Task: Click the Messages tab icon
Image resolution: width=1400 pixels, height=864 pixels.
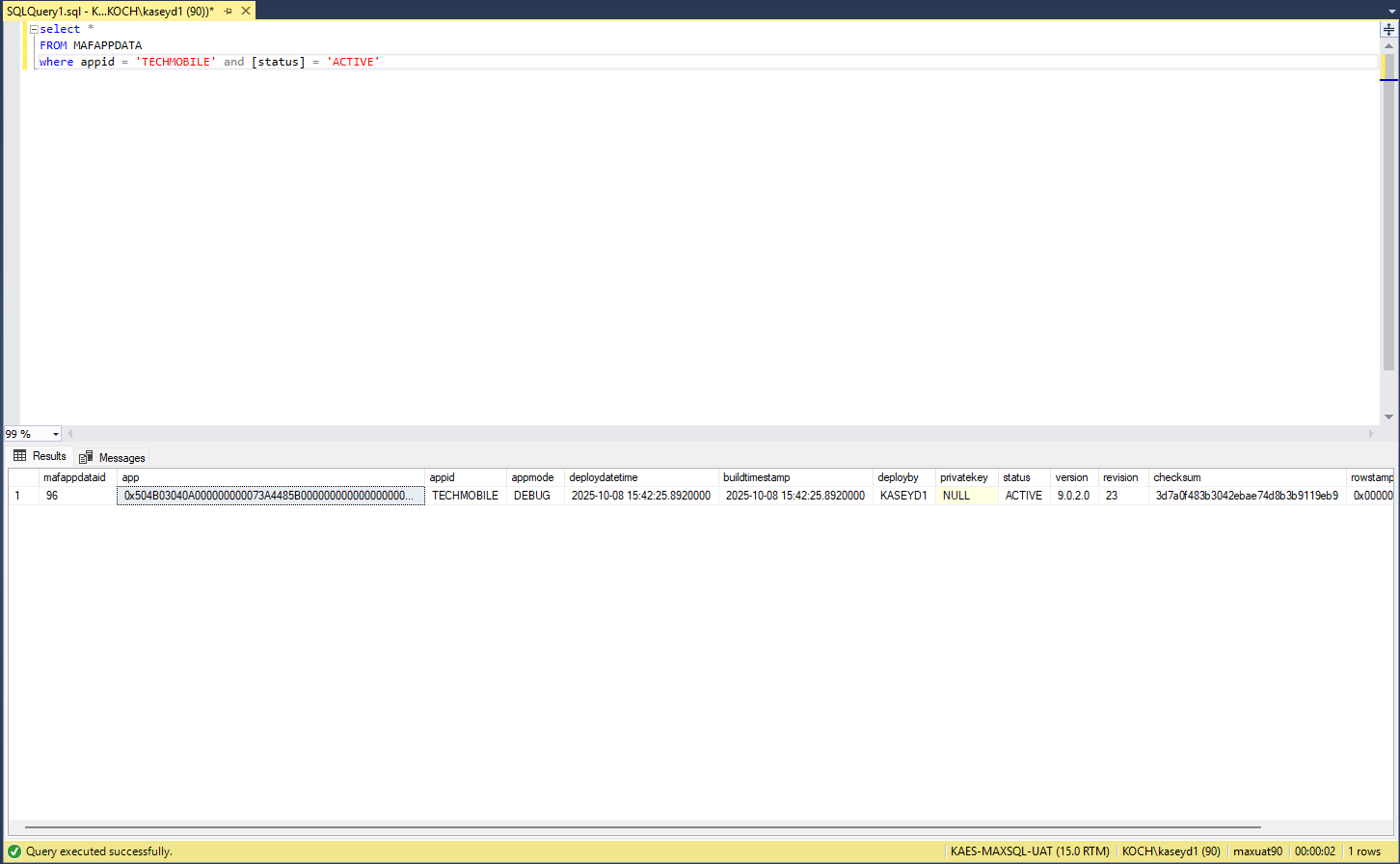Action: 87,457
